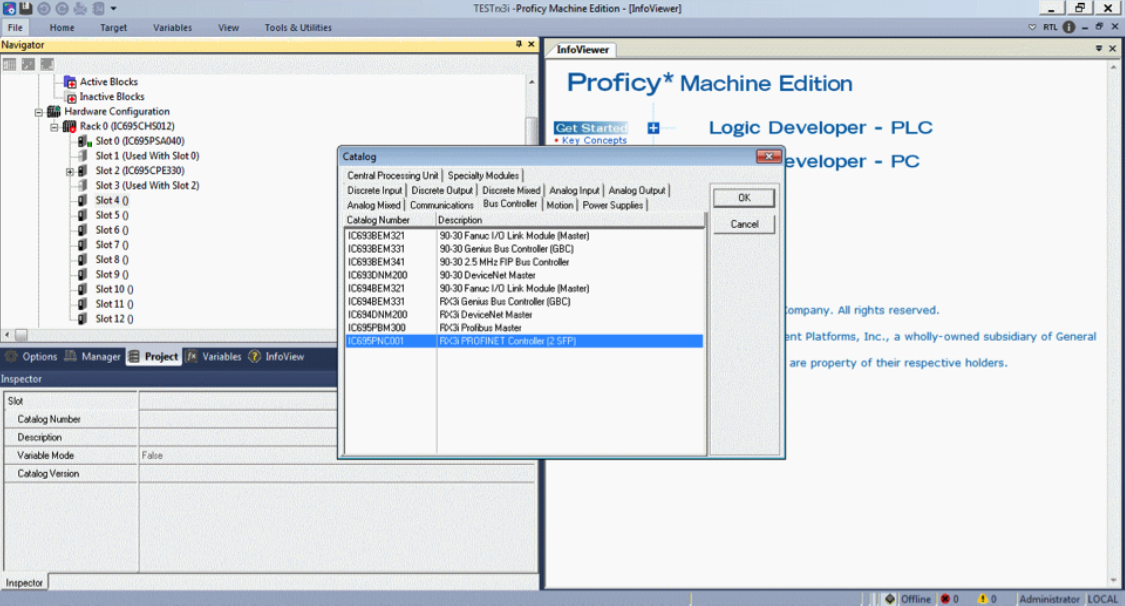Screen dimensions: 1125x606
Task: Select the Active Blocks folder icon
Action: point(70,82)
